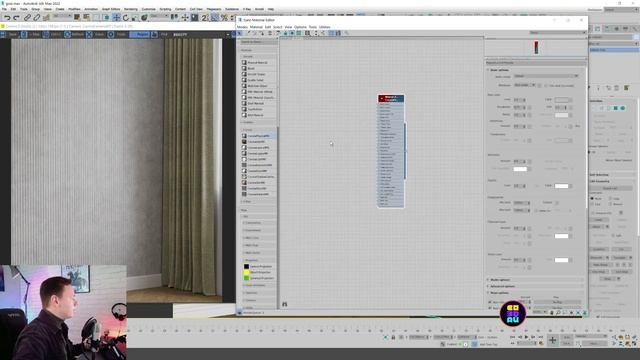Open Select by Name dialog icon

[87, 18]
